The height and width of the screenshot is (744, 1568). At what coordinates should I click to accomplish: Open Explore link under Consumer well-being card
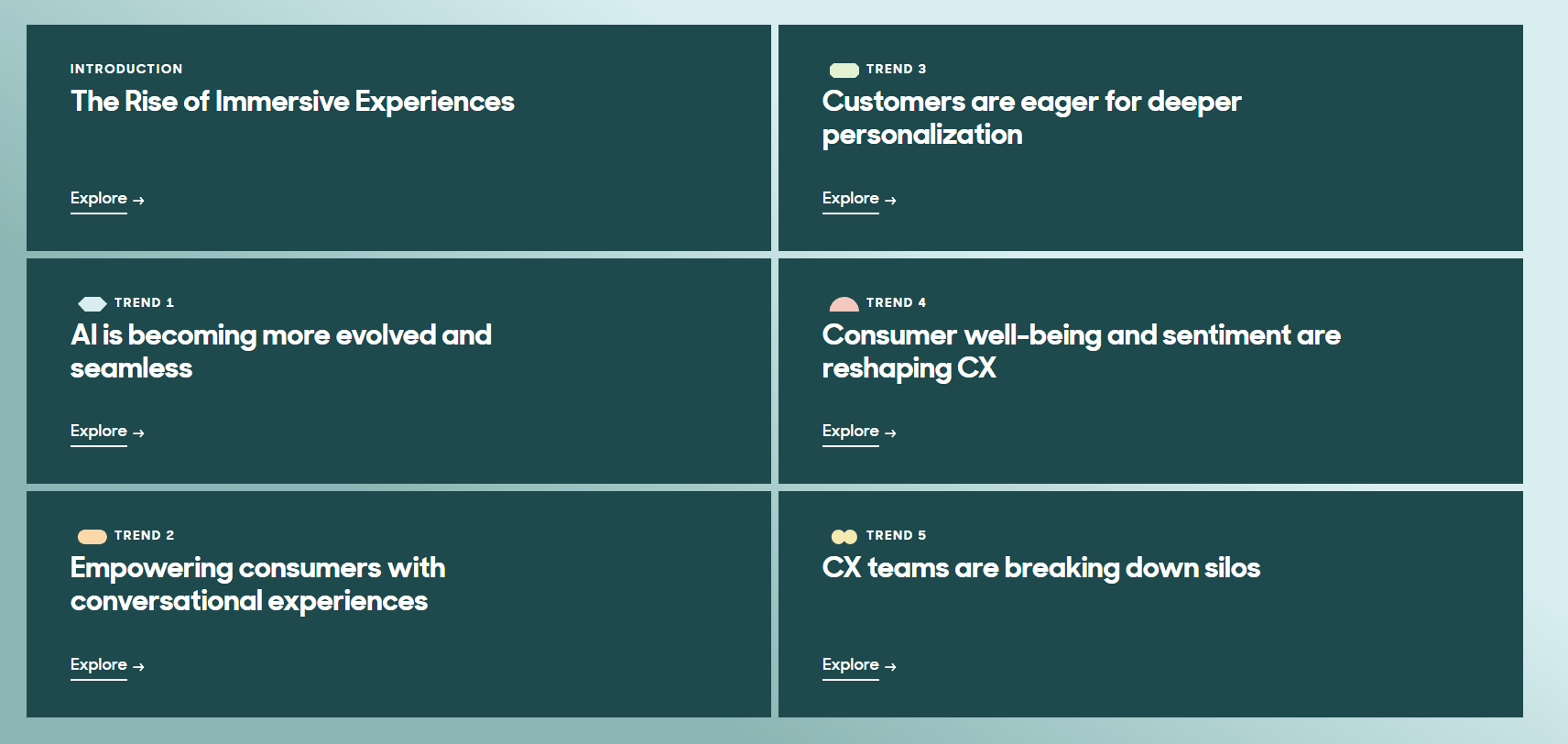point(850,431)
